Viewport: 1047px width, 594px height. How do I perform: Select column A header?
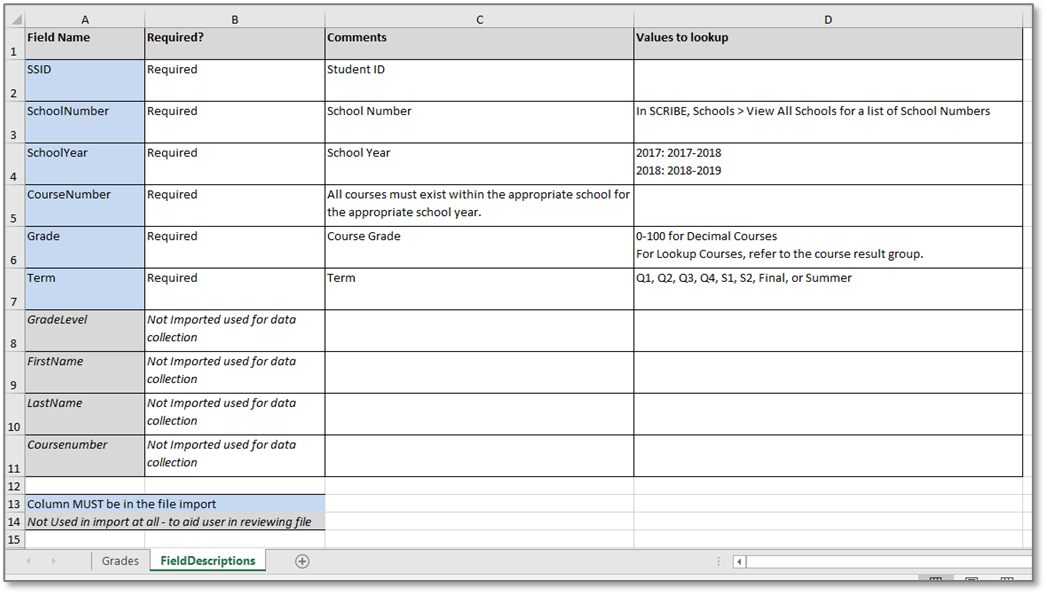pyautogui.click(x=85, y=19)
